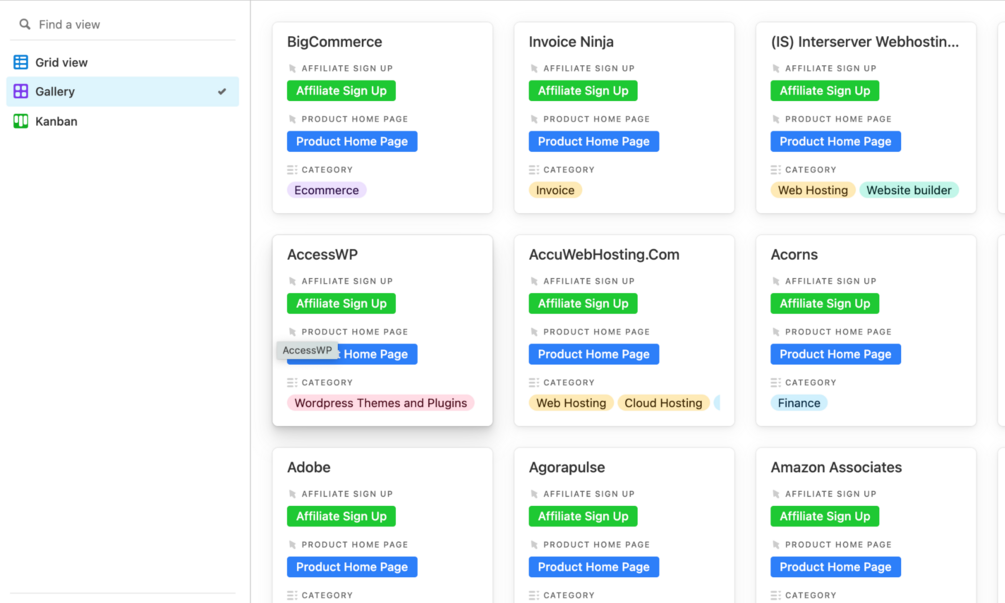
Task: Open the AccessWP card title
Action: (322, 254)
